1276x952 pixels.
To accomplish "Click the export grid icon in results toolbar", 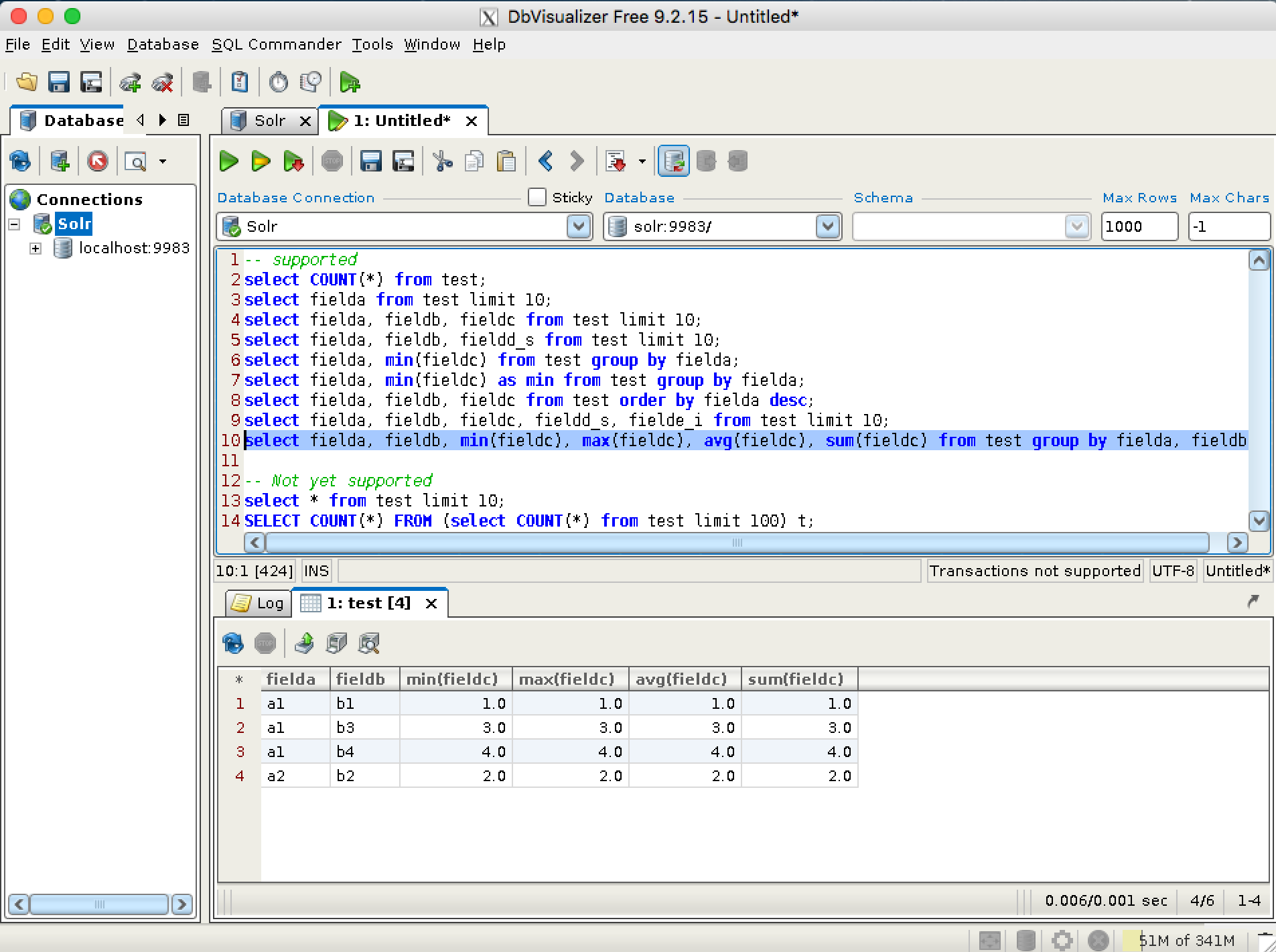I will coord(304,643).
